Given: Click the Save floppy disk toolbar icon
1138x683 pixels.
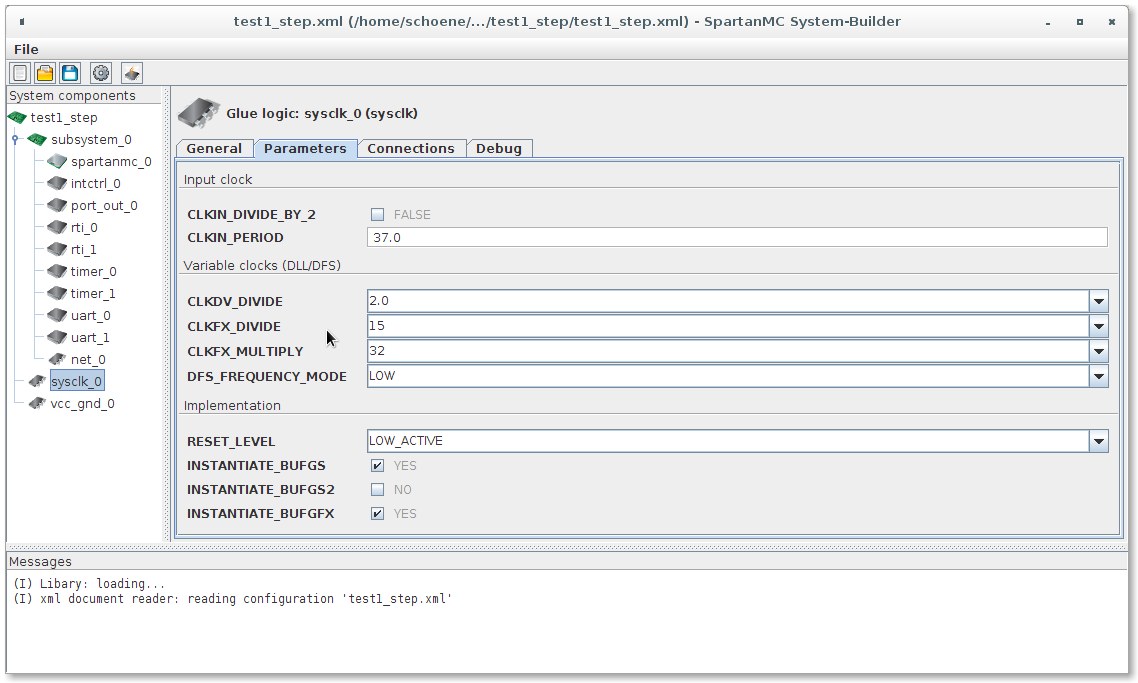Looking at the screenshot, I should pyautogui.click(x=70, y=73).
